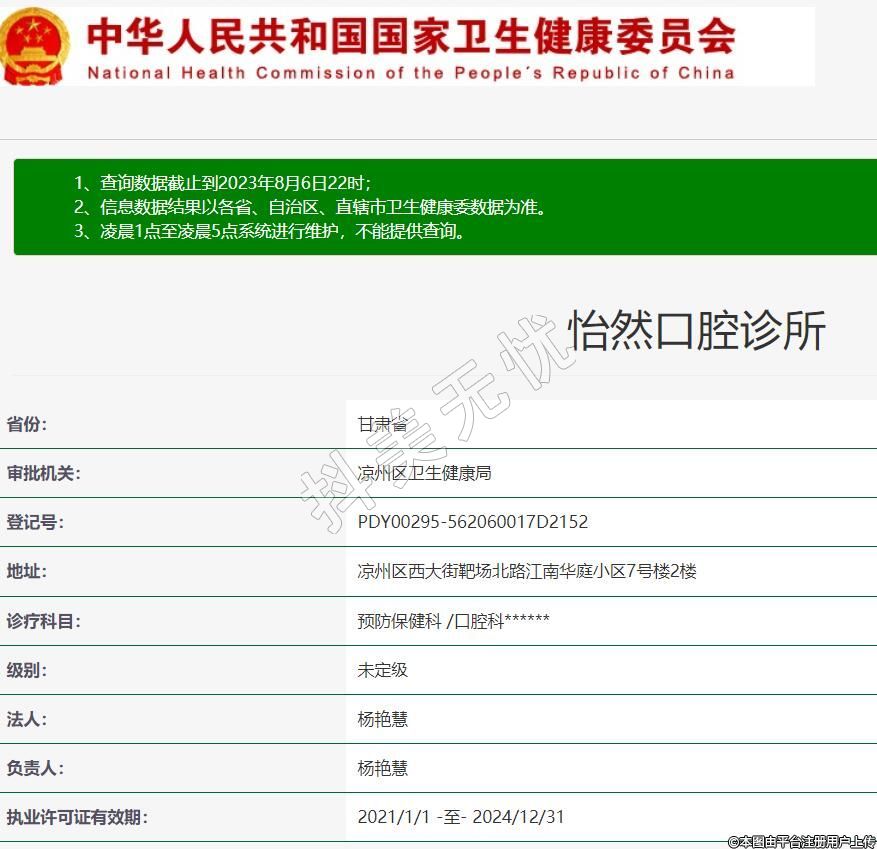The width and height of the screenshot is (877, 849).
Task: Click the license validity dates 2021/1/1 to 2024/12/31
Action: tap(460, 817)
